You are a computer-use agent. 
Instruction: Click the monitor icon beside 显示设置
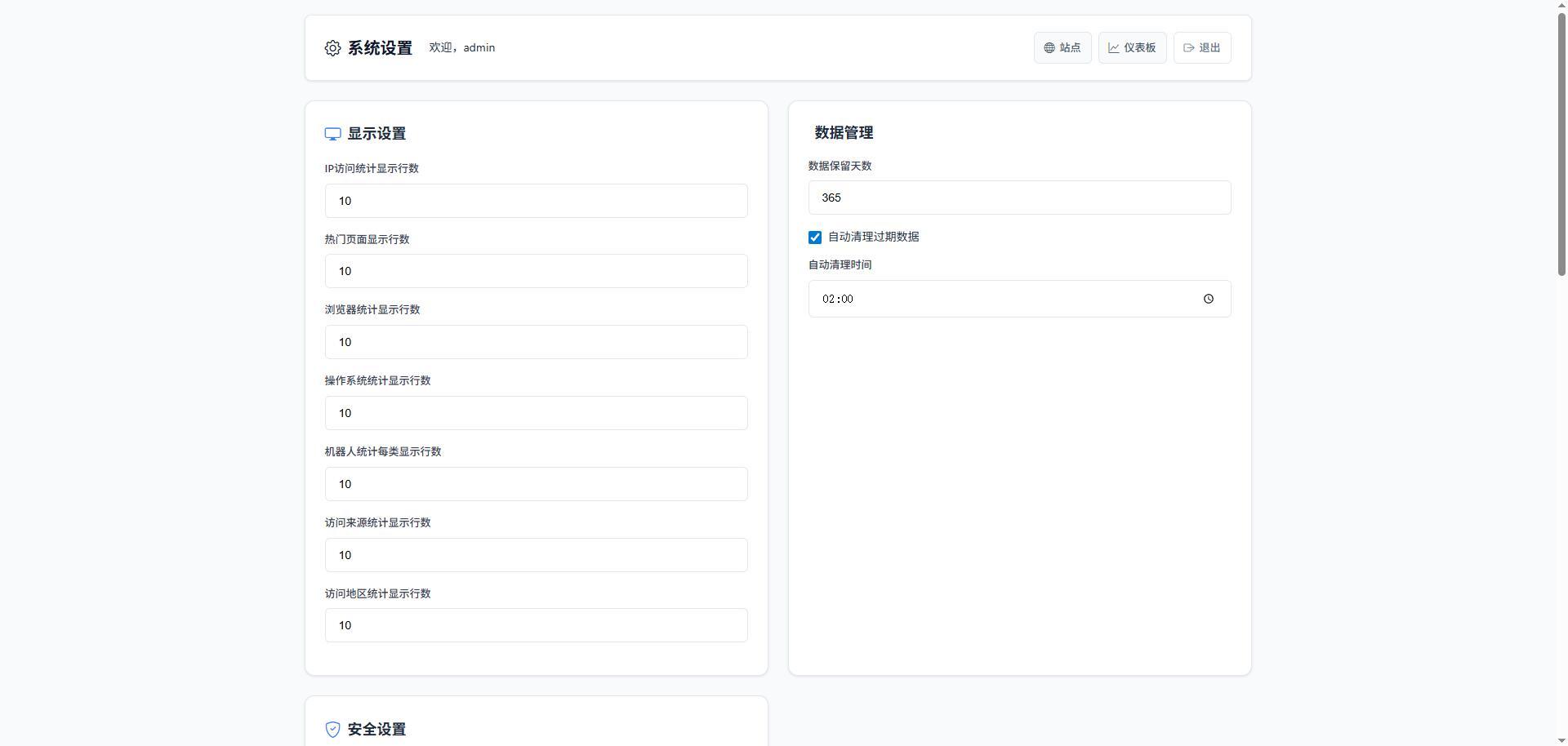click(332, 134)
